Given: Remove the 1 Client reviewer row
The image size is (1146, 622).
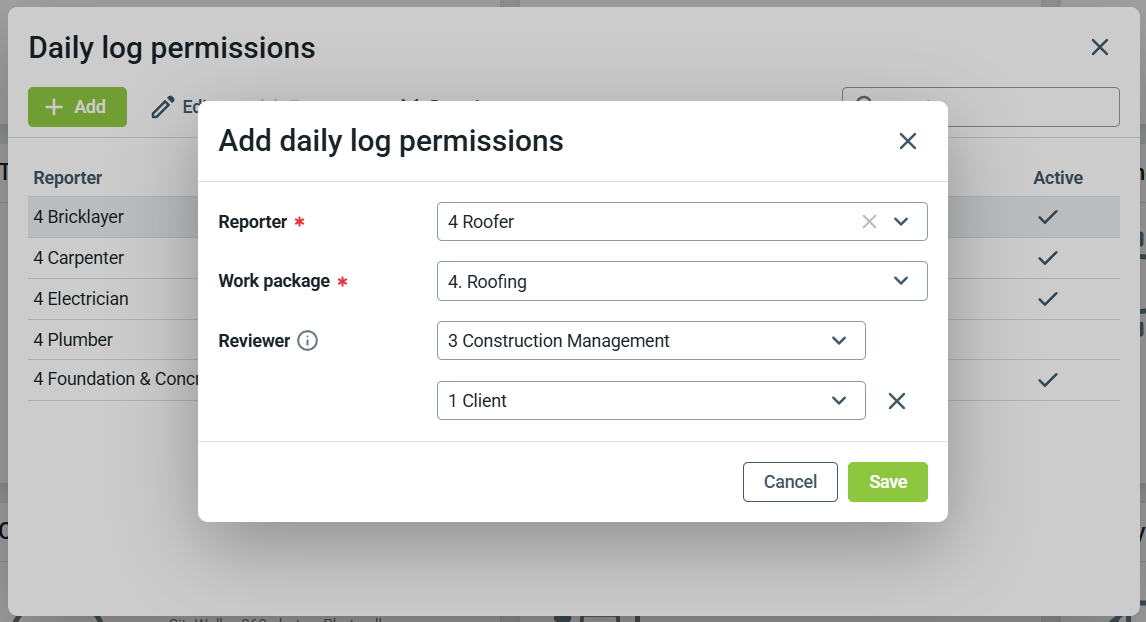Looking at the screenshot, I should pos(897,401).
